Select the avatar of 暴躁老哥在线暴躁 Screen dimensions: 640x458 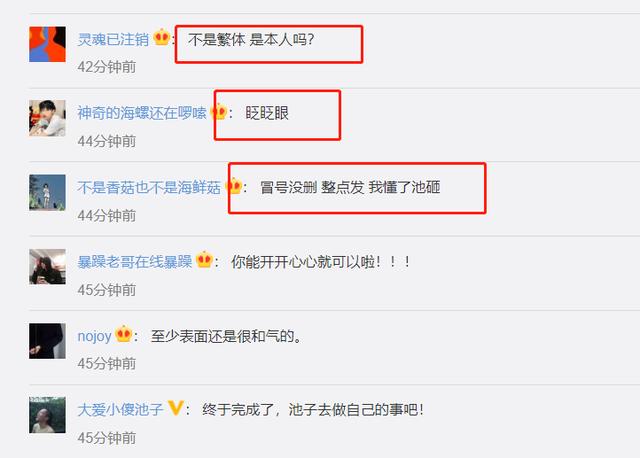(47, 267)
